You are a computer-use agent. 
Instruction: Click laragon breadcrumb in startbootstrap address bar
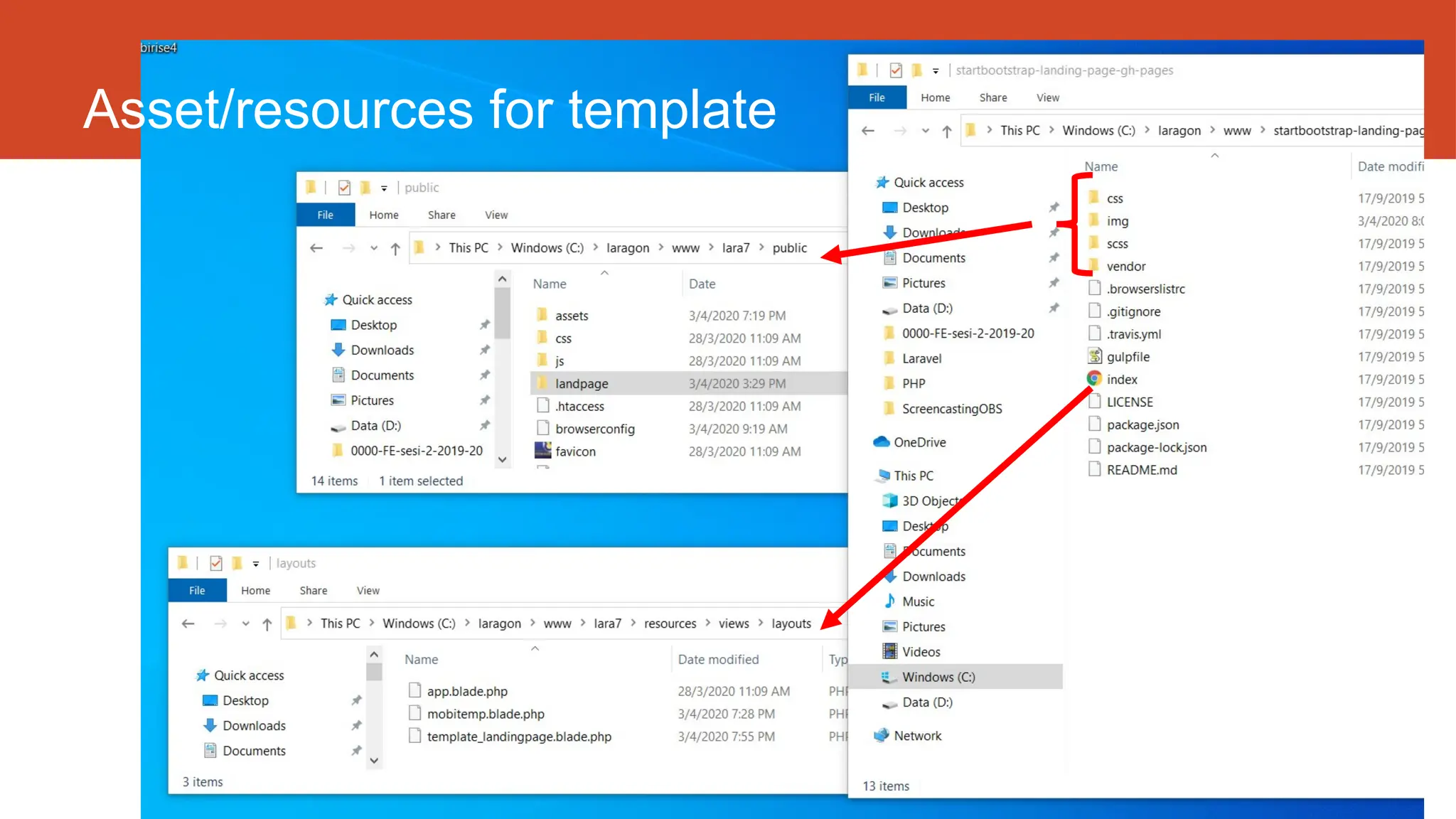1179,130
